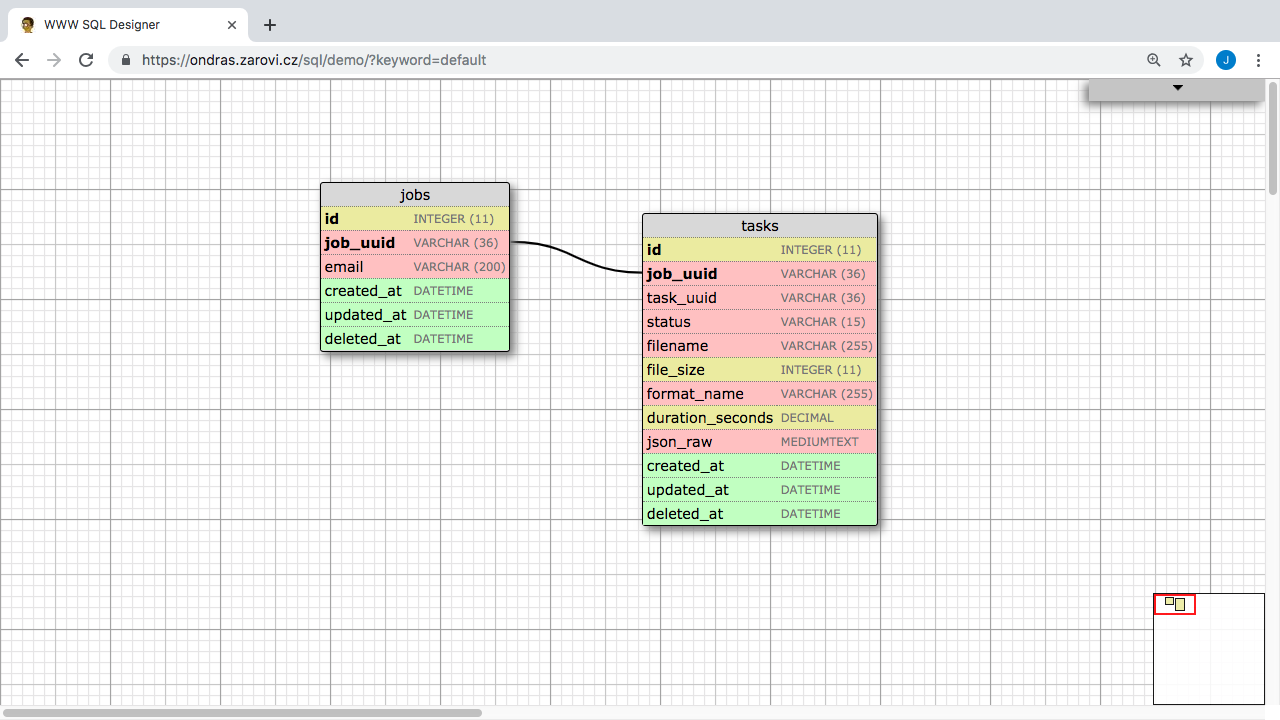Click created_at row in tasks table

(x=760, y=465)
